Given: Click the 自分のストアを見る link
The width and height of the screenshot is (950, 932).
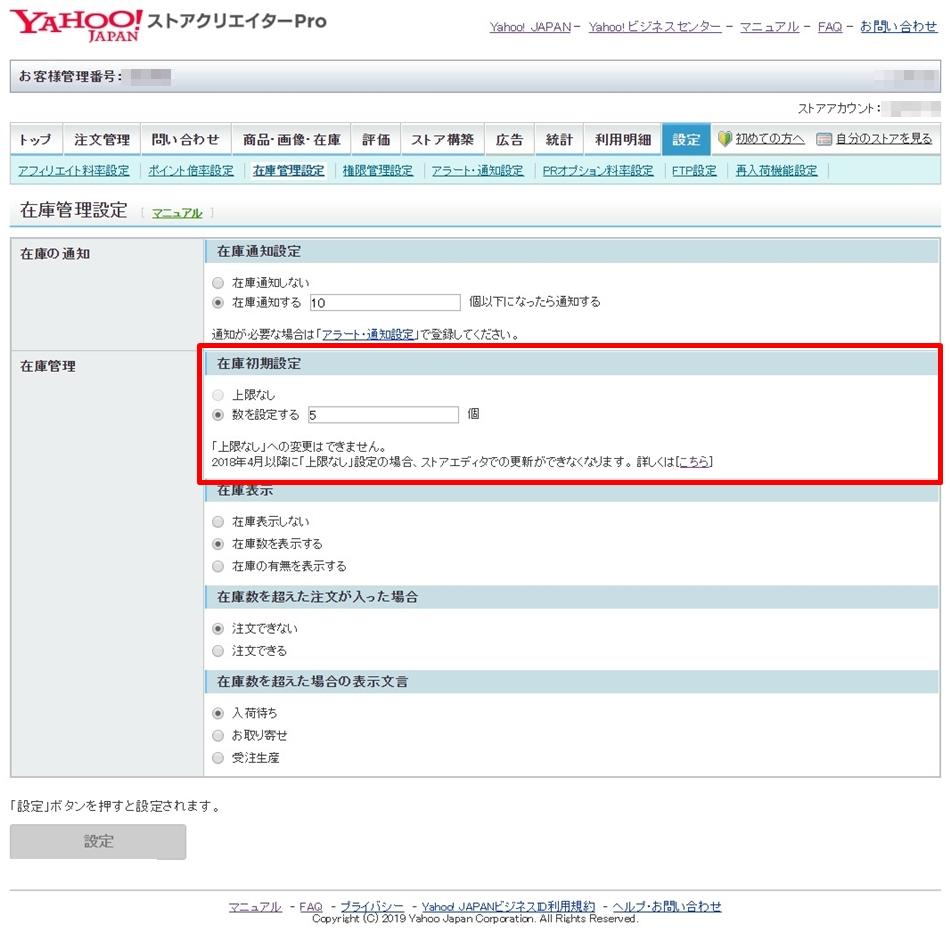Looking at the screenshot, I should 884,139.
